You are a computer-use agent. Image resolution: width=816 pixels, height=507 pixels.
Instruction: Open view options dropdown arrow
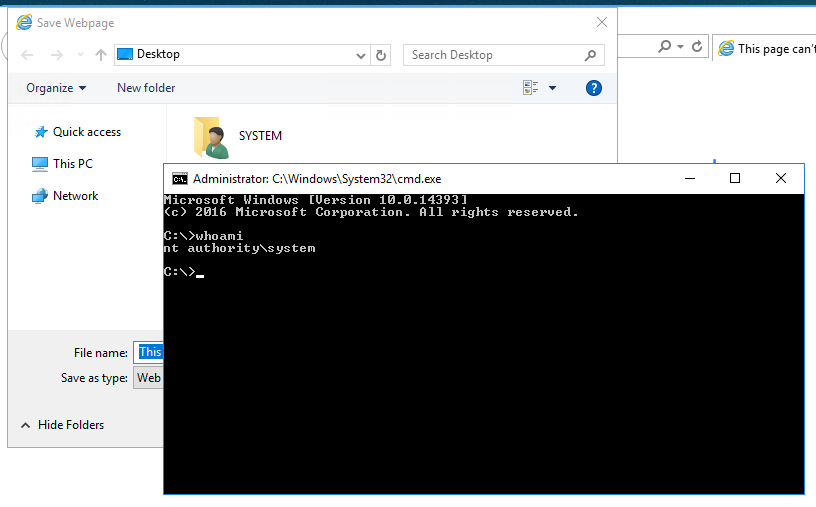click(553, 88)
